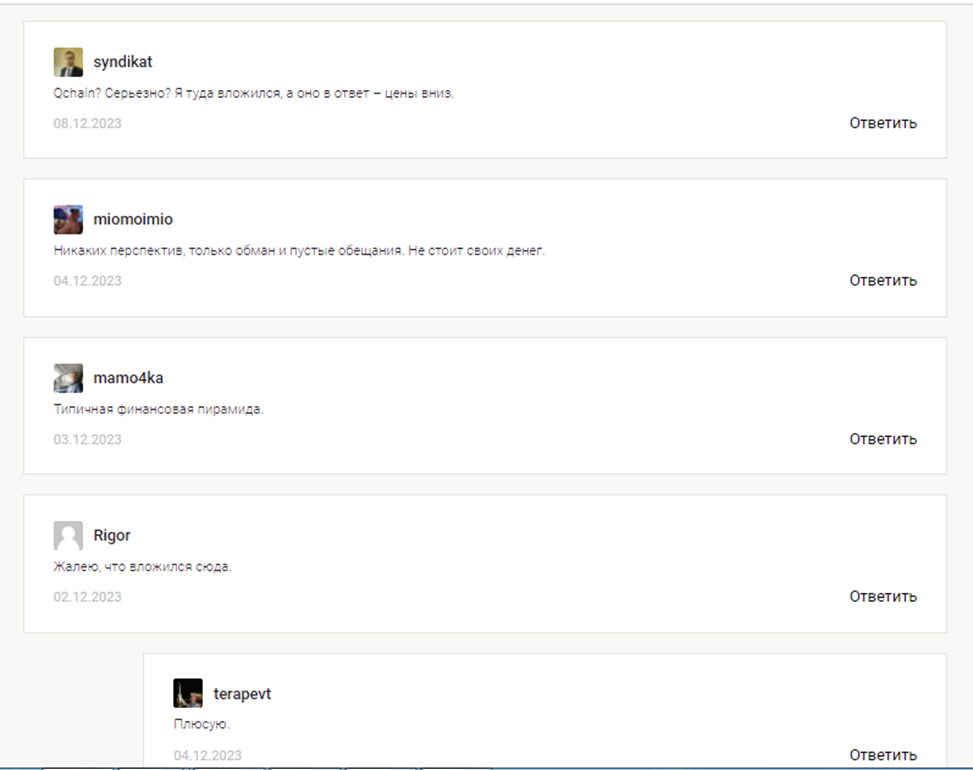This screenshot has width=973, height=770.
Task: Click terapevt's dark avatar image
Action: click(188, 693)
